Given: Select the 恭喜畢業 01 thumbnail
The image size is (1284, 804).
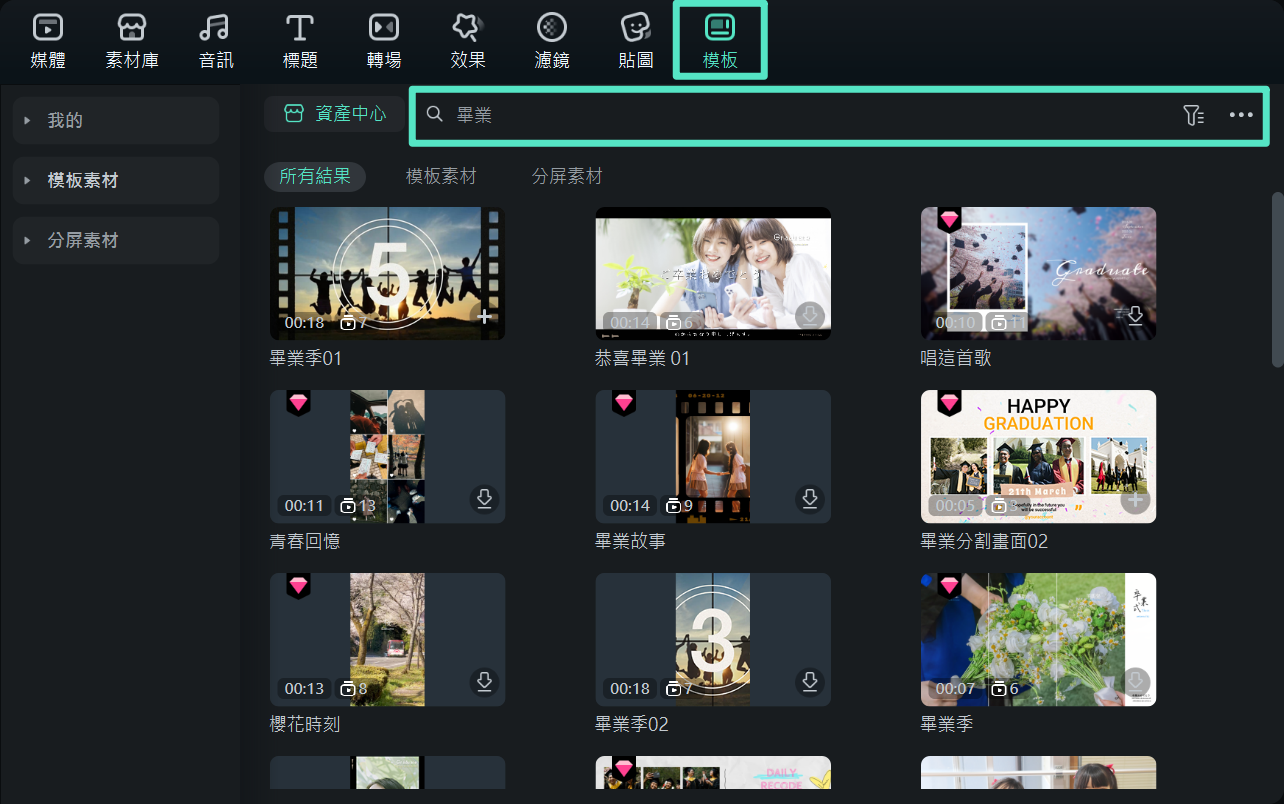Looking at the screenshot, I should [713, 273].
